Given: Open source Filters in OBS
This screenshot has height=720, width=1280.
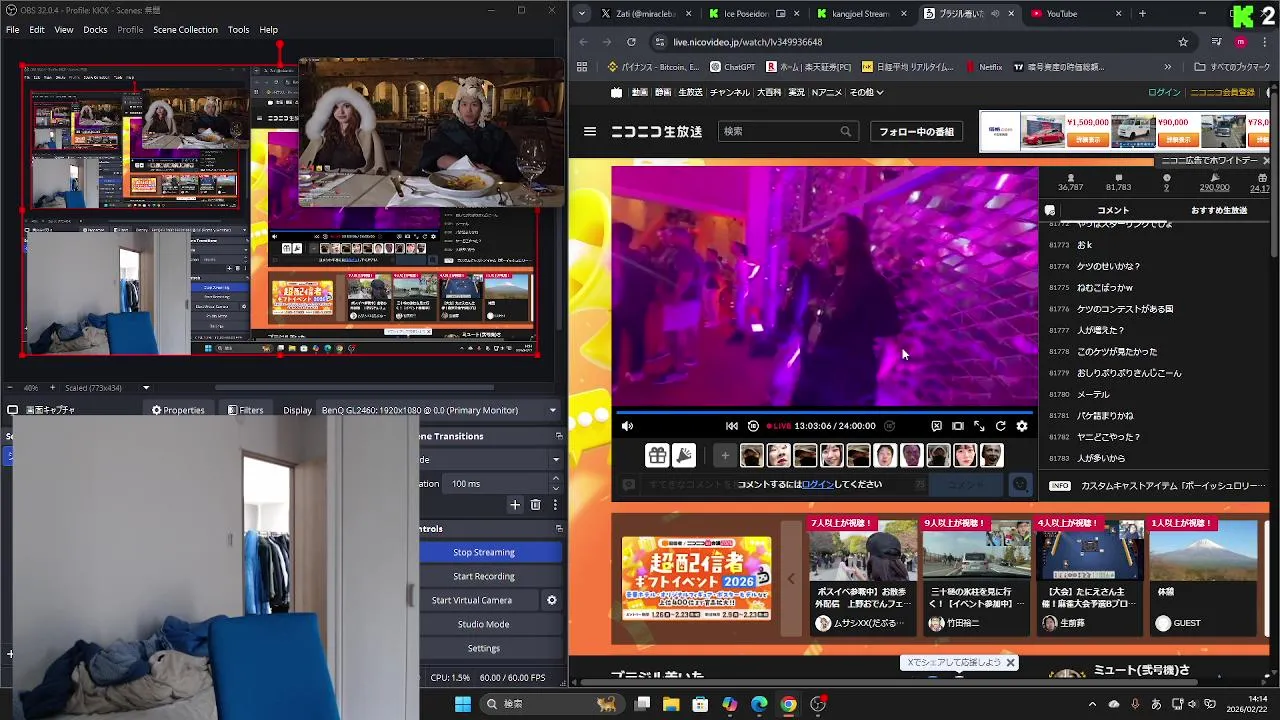Looking at the screenshot, I should tap(245, 410).
